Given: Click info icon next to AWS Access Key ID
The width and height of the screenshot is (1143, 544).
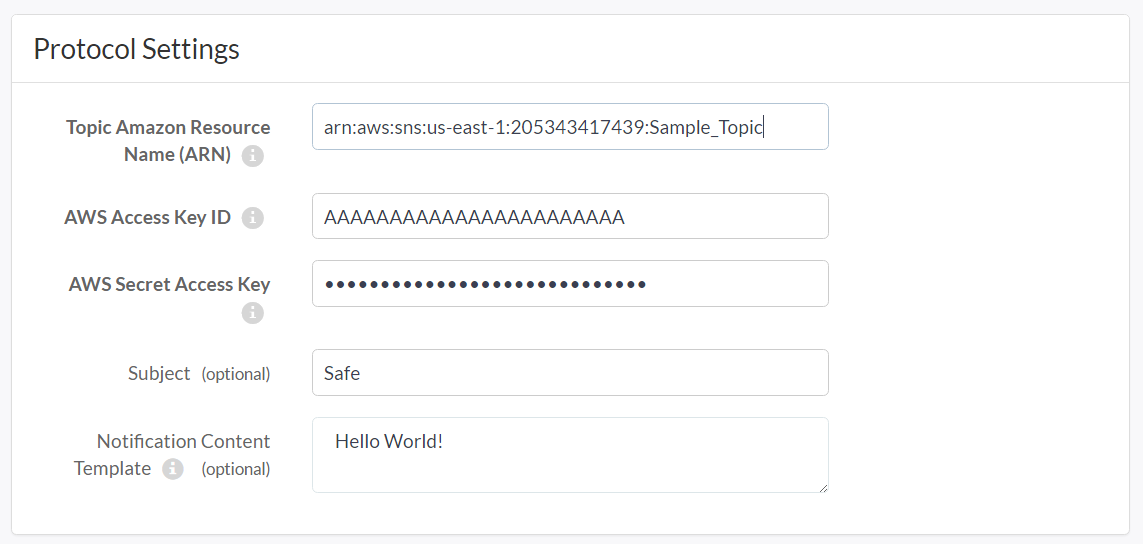Looking at the screenshot, I should pos(253,218).
